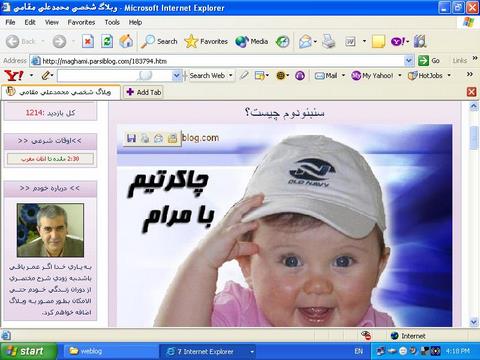Click the Stop icon in the toolbar
Image resolution: width=480 pixels, height=360 pixels.
(88, 41)
